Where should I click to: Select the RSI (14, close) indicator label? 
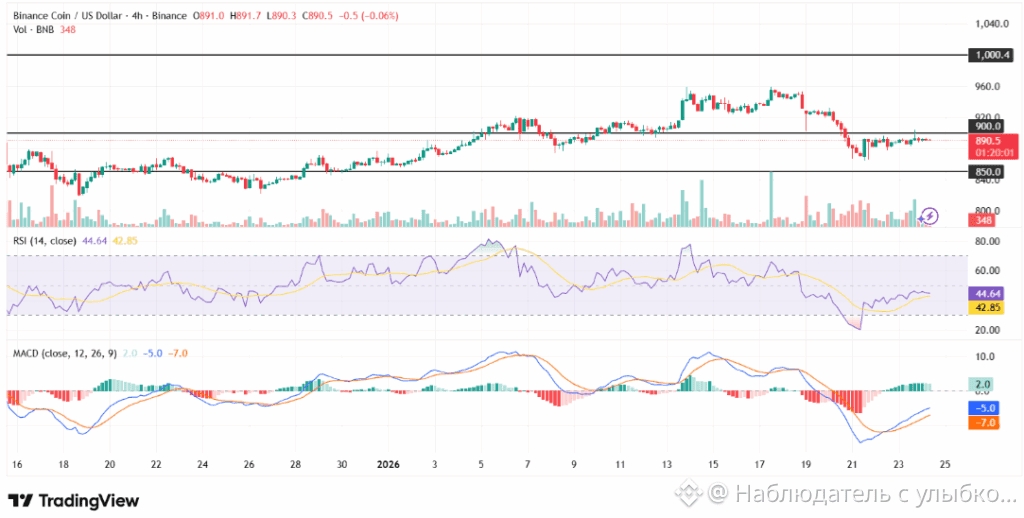45,240
